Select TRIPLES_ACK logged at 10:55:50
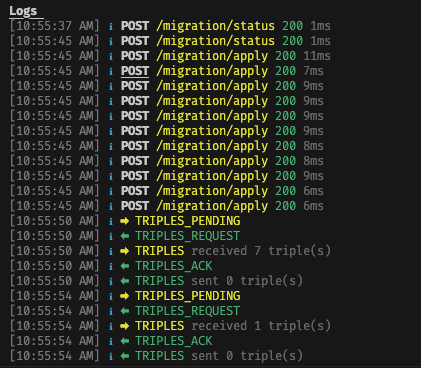Image resolution: width=421 pixels, height=368 pixels. (174, 266)
